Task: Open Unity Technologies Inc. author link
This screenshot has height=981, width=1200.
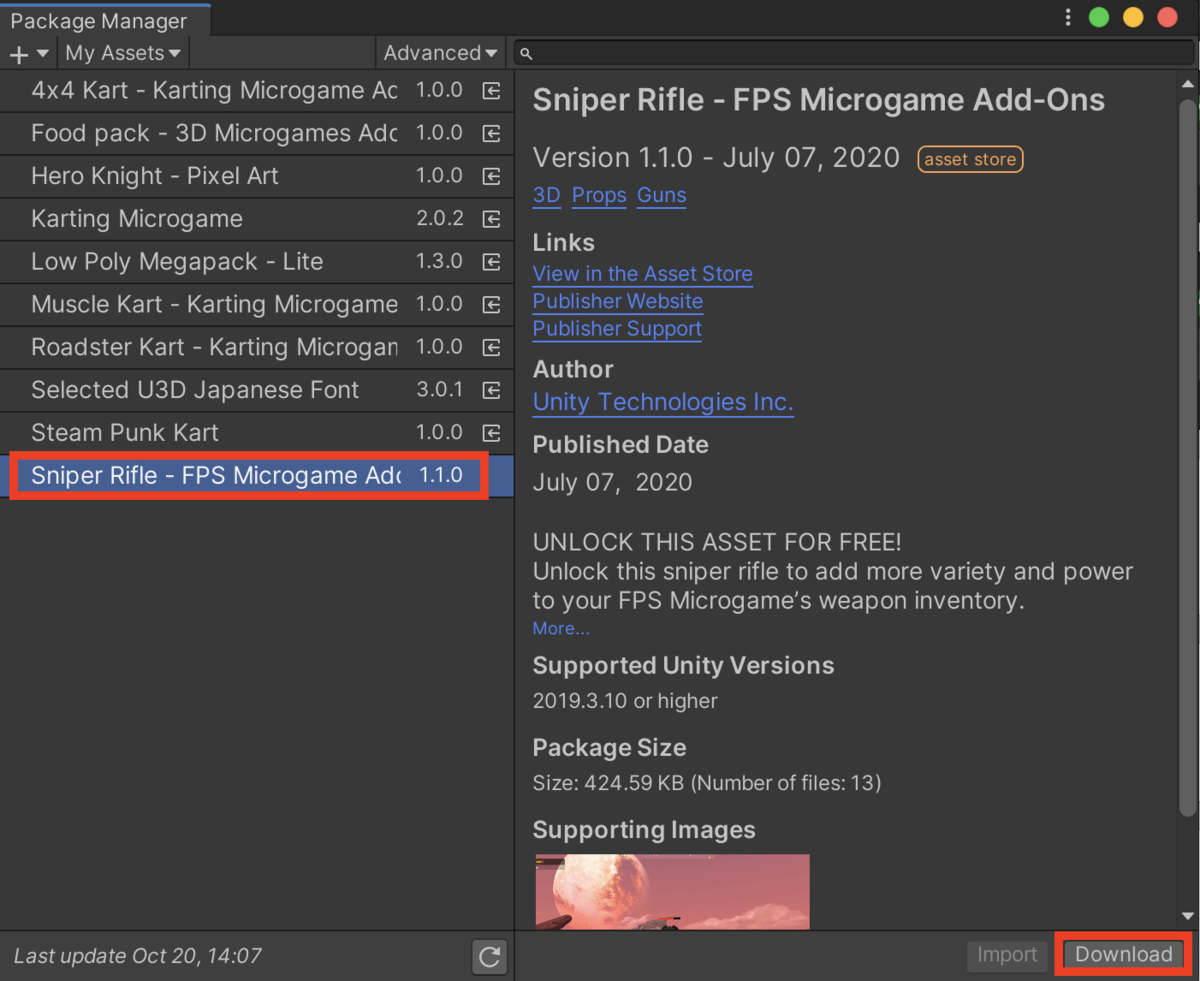Action: [x=663, y=403]
